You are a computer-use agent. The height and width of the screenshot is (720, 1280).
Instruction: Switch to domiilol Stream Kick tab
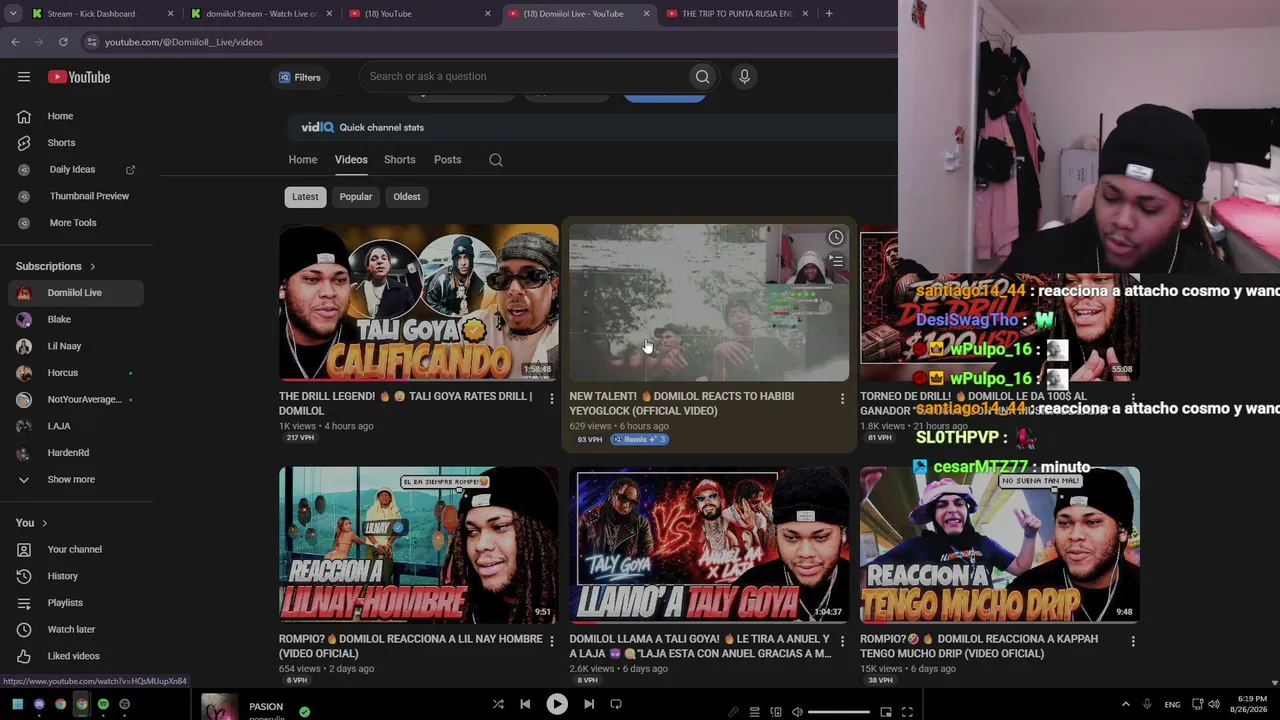click(260, 14)
